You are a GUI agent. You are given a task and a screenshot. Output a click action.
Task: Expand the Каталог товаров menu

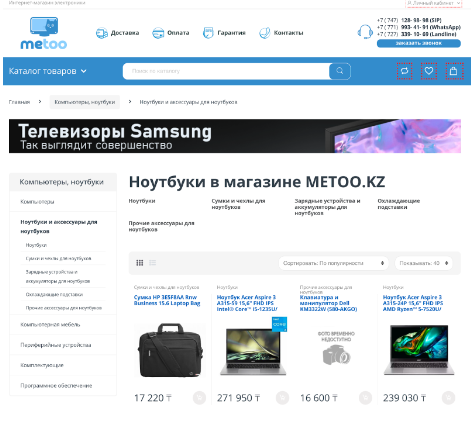(x=48, y=71)
